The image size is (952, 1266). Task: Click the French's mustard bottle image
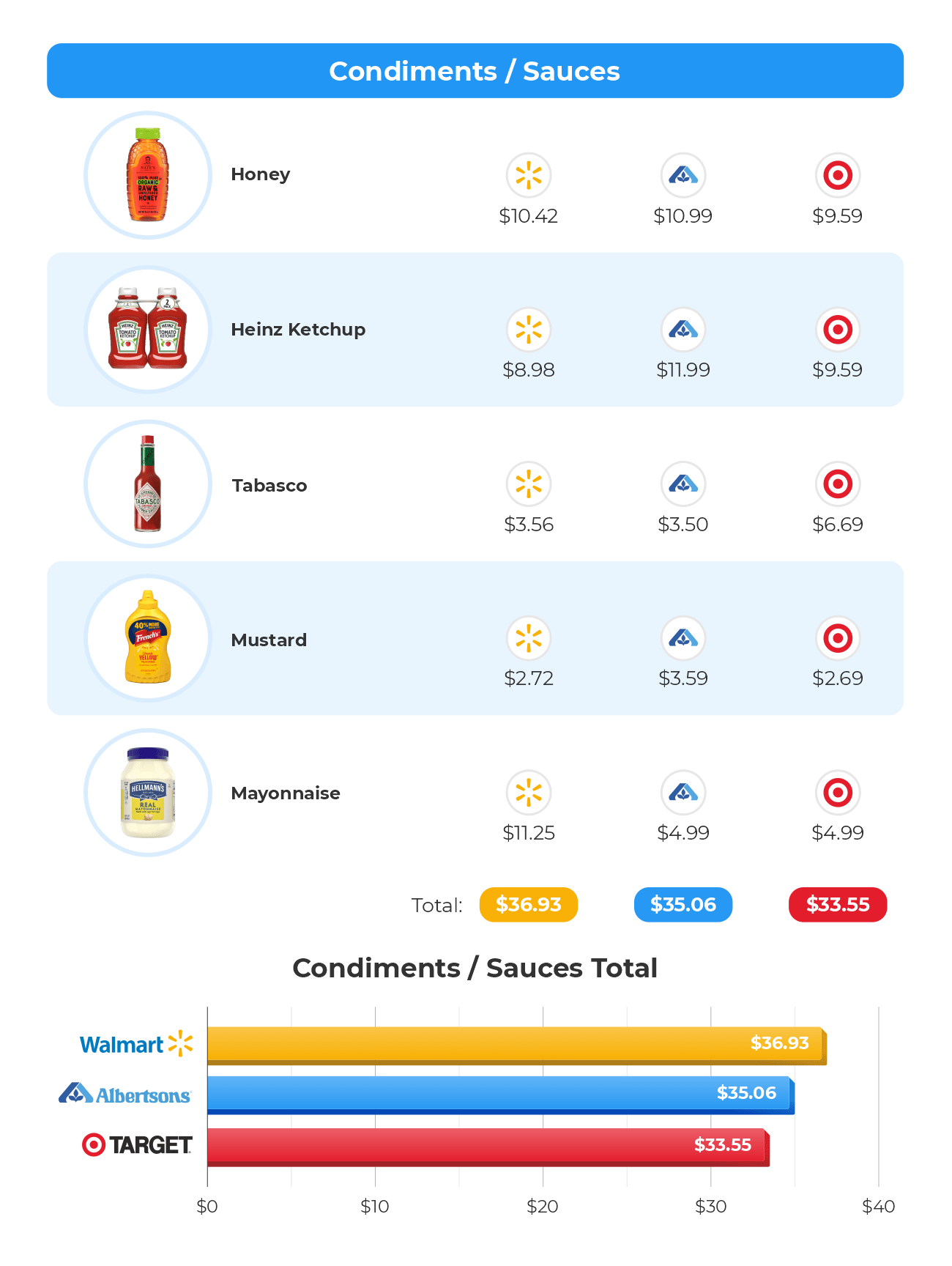point(148,637)
